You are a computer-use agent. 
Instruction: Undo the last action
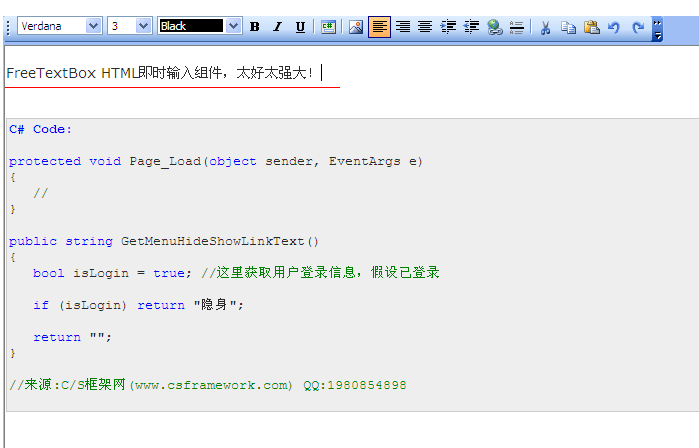click(x=614, y=27)
